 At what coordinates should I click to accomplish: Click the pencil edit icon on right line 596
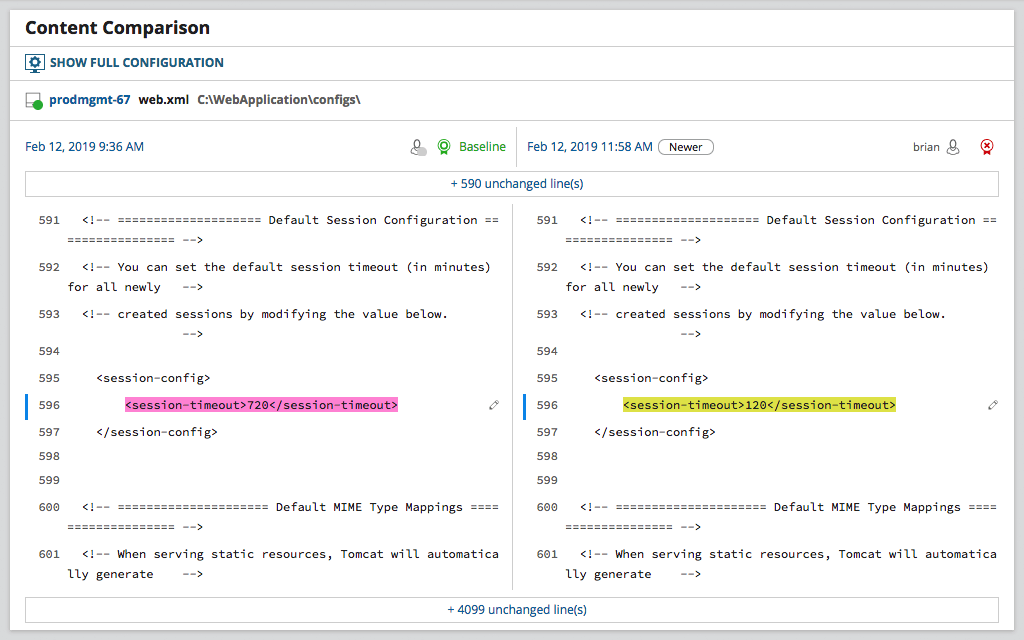(992, 405)
